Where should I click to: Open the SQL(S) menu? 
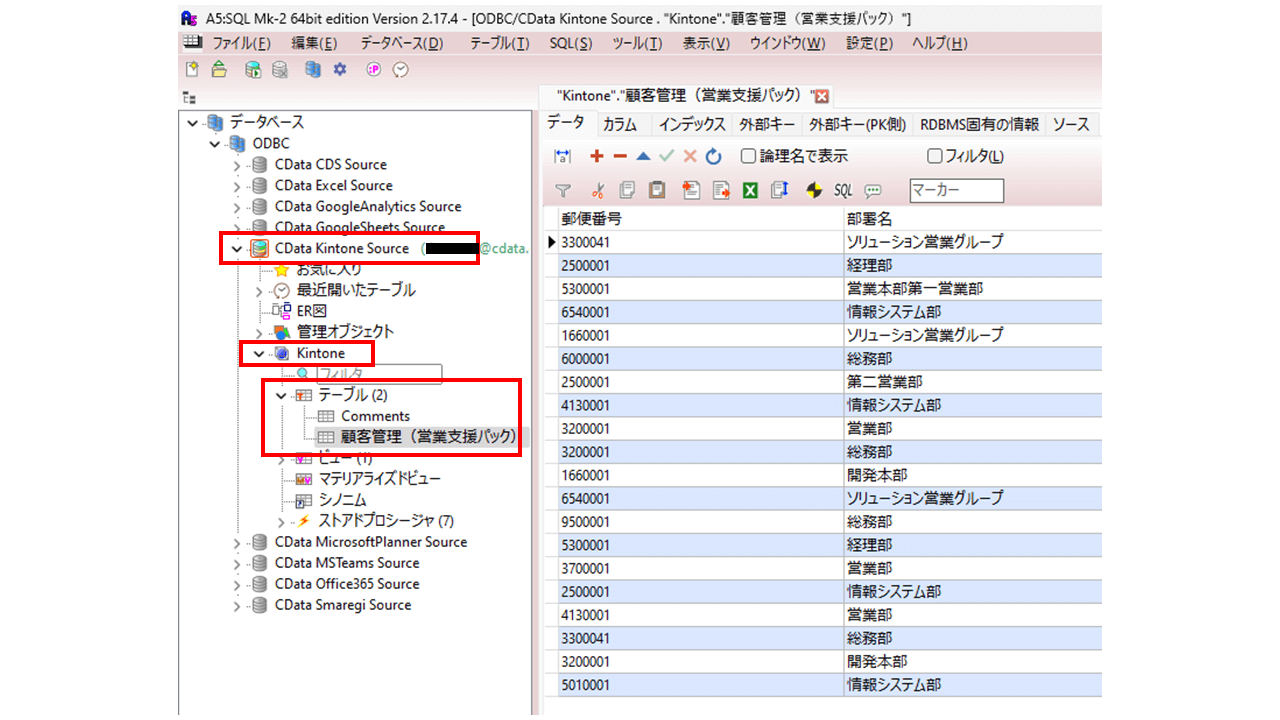[571, 44]
